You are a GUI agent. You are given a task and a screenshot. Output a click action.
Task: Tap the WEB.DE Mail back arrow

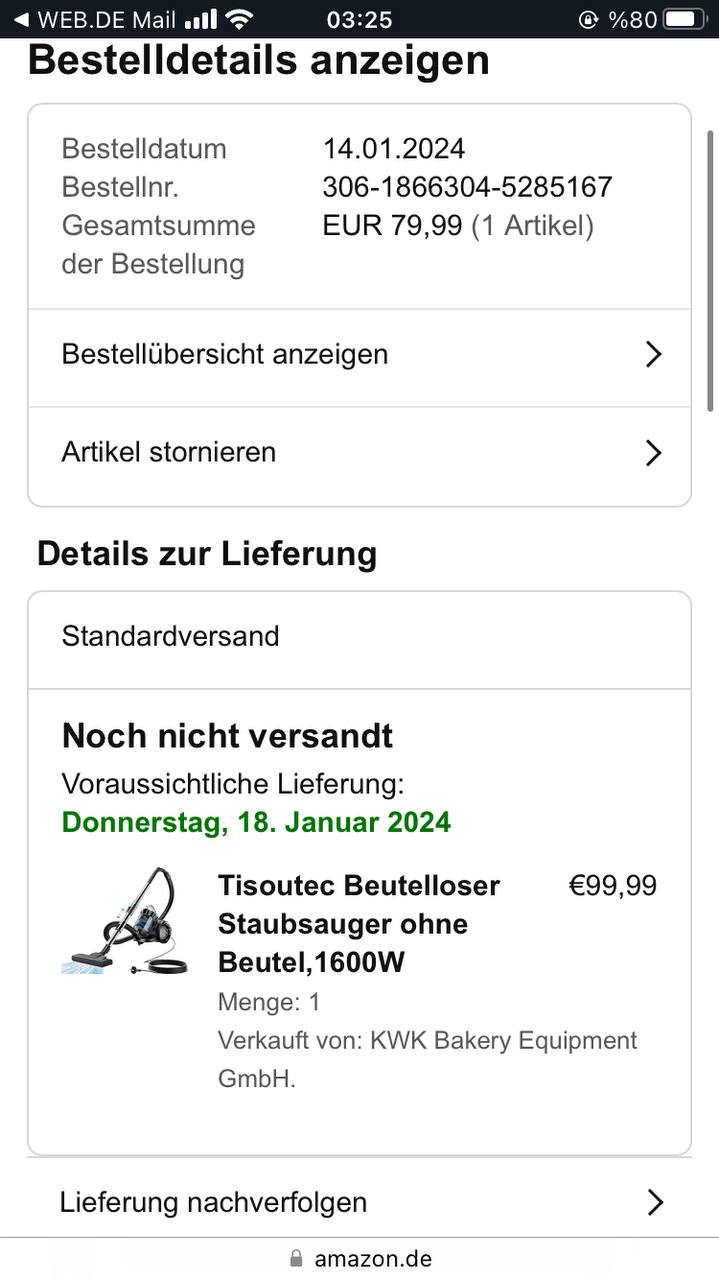click(x=20, y=19)
